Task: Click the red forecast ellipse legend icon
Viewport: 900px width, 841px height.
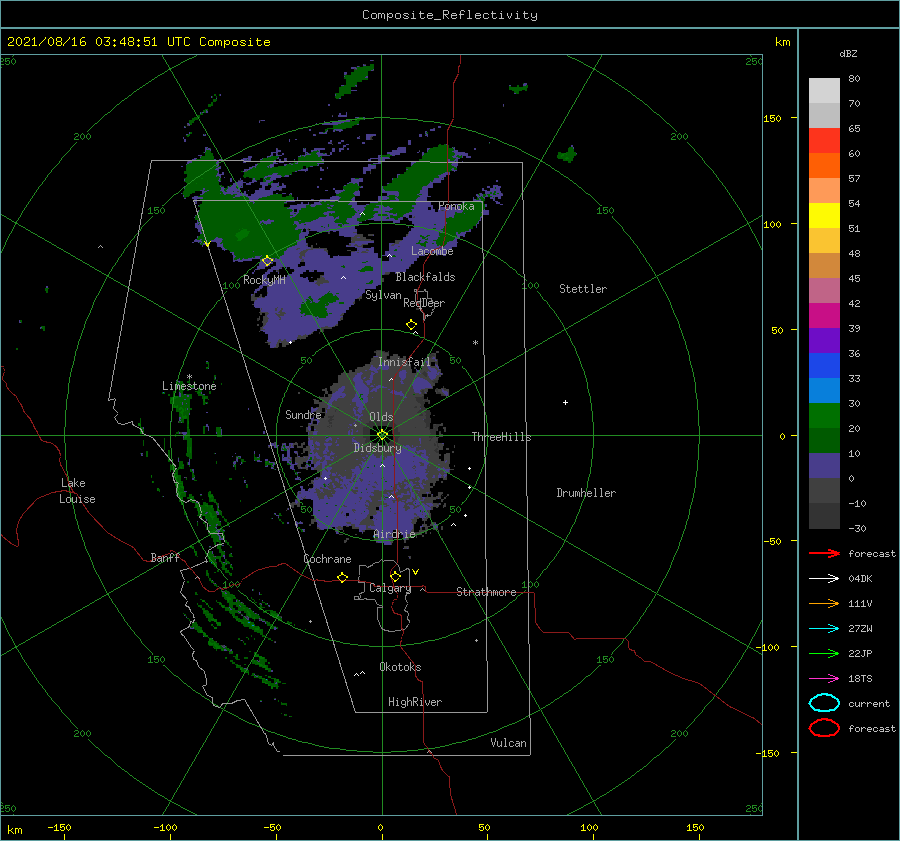Action: pos(824,728)
